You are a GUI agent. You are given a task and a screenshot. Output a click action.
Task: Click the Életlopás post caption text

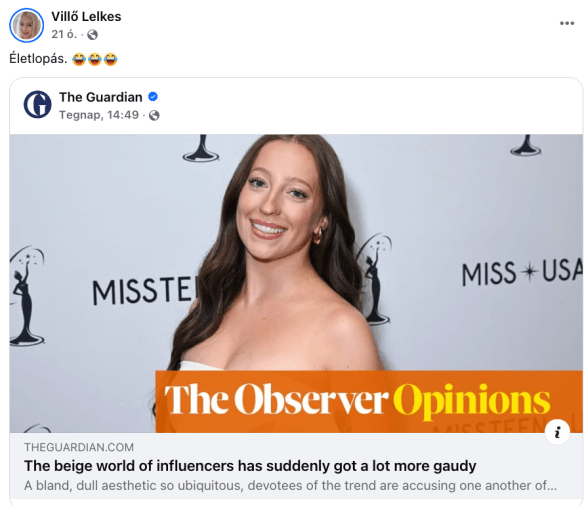point(38,59)
